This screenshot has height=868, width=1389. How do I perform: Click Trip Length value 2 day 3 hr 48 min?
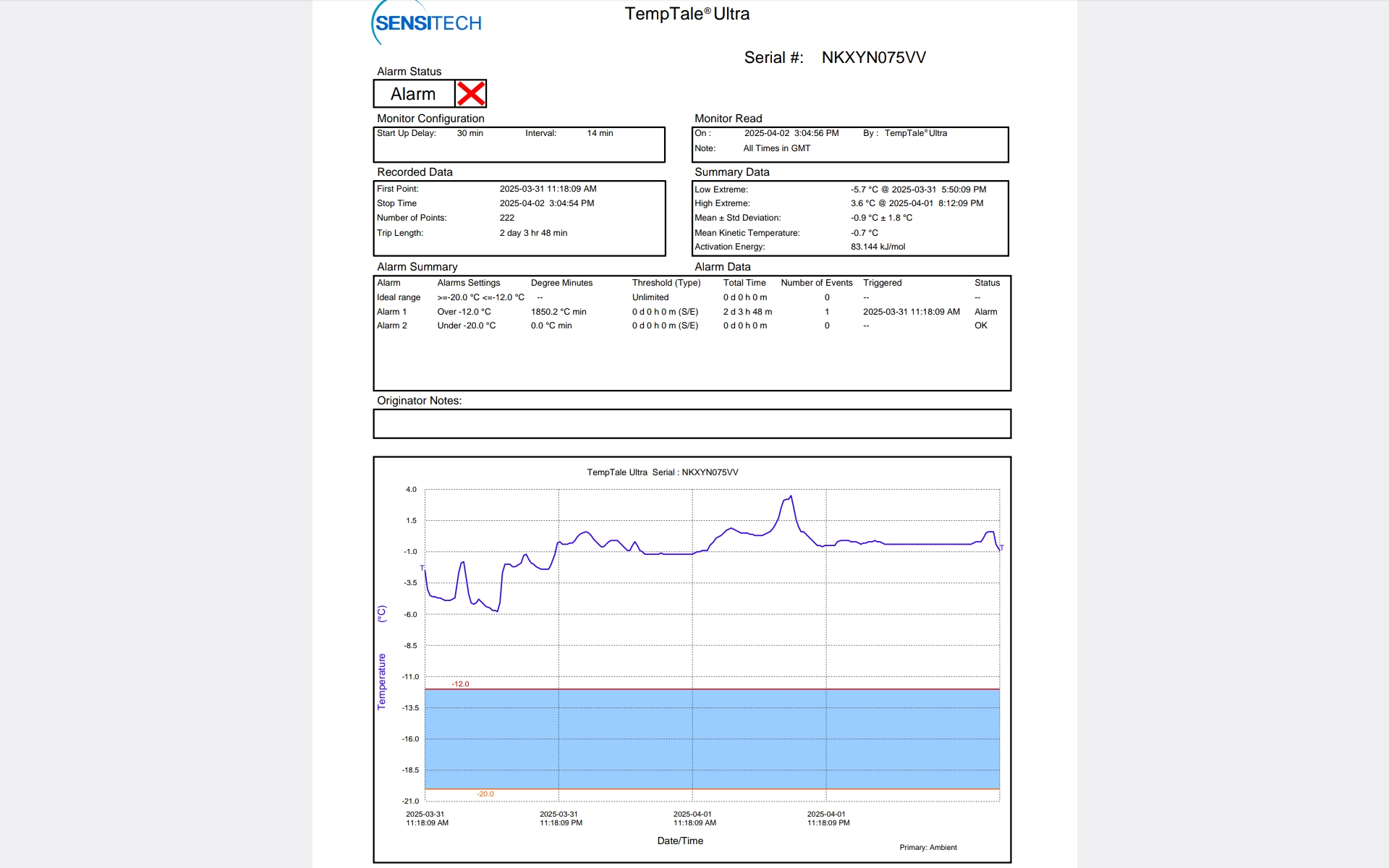533,233
